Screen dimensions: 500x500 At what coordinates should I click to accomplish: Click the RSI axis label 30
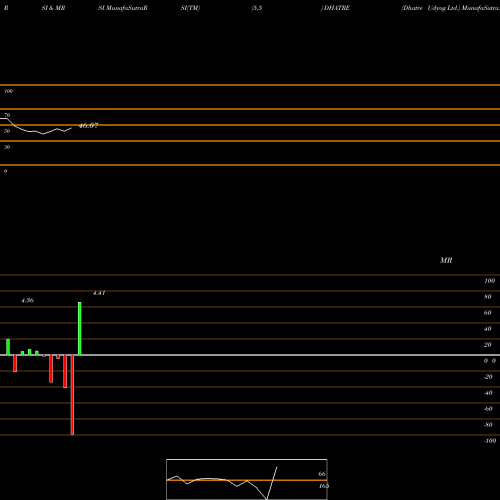coord(7,147)
